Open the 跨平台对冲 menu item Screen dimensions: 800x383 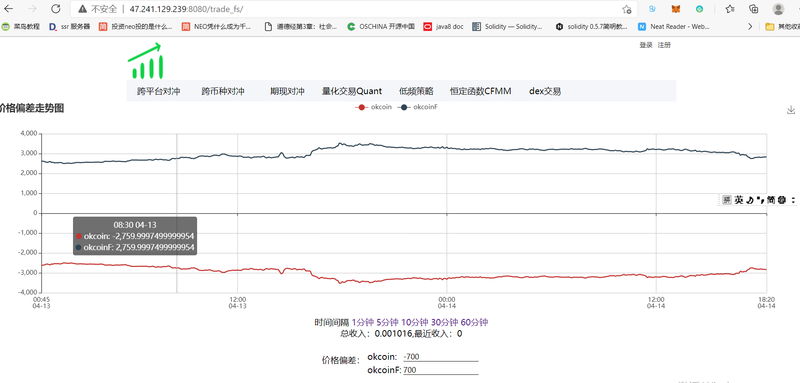click(159, 91)
